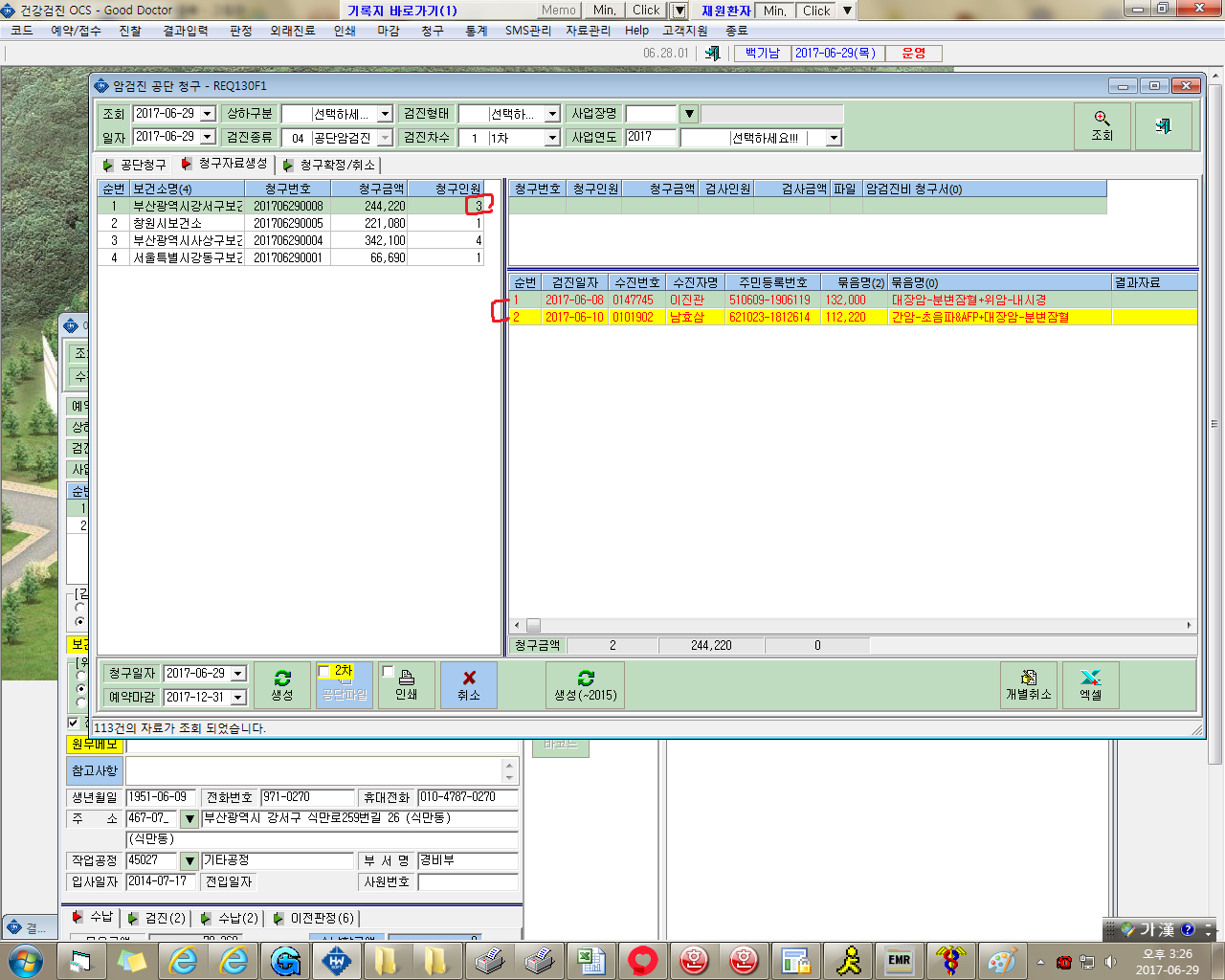The height and width of the screenshot is (980, 1225).
Task: Click the 조회 search magnifier button
Action: point(1102,126)
